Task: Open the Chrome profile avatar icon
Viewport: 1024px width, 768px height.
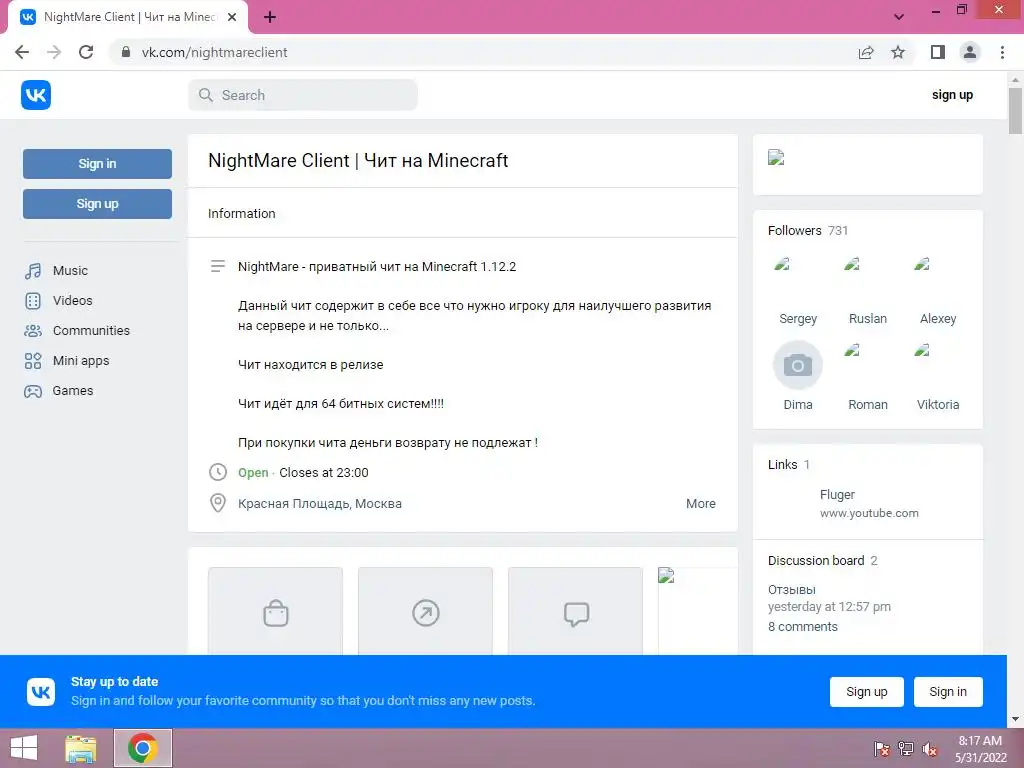Action: coord(970,52)
